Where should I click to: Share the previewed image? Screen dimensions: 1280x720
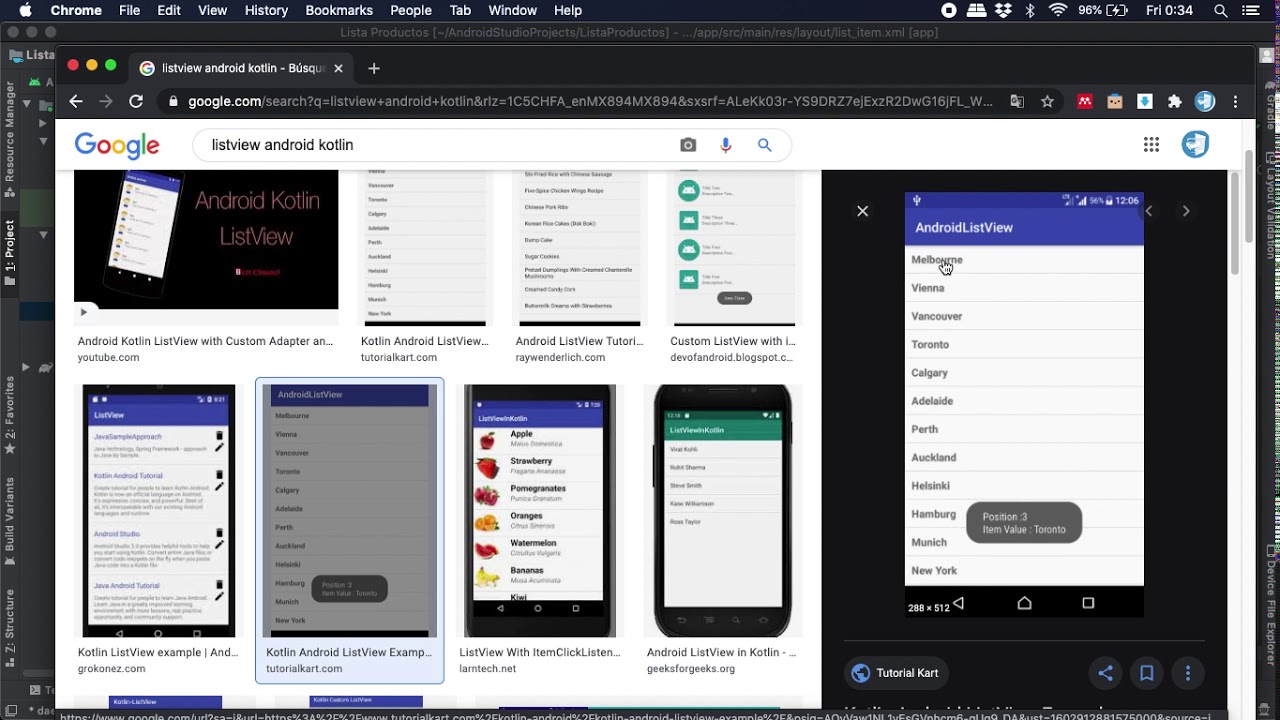1105,673
